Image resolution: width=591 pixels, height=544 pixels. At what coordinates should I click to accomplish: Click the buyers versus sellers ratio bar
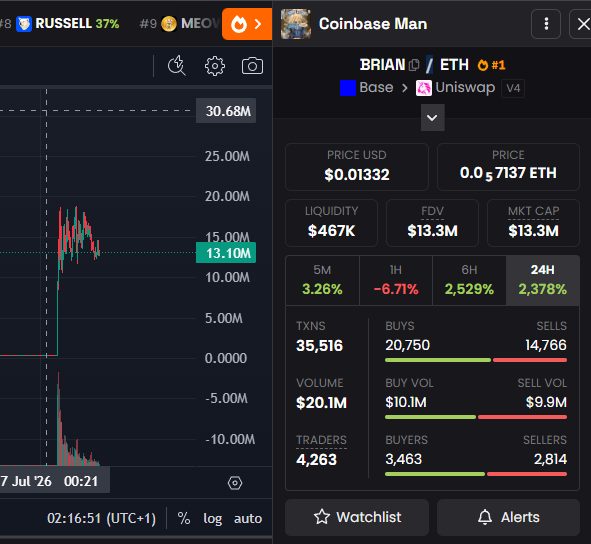tap(476, 474)
